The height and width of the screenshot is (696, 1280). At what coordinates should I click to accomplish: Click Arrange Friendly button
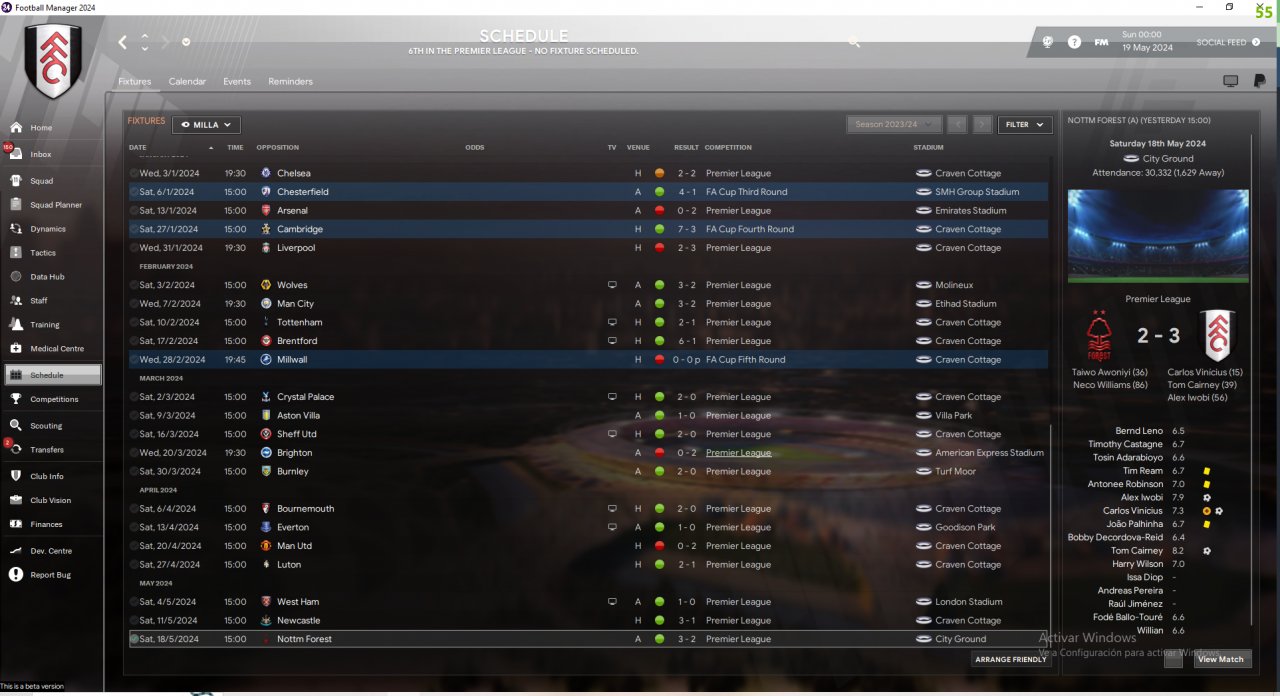pos(1011,659)
